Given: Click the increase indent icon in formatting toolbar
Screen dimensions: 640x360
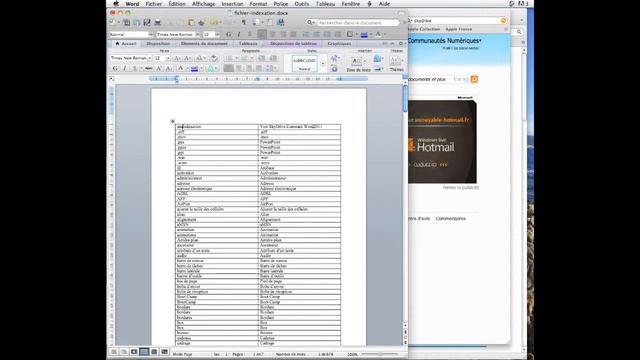Looking at the screenshot, I should tap(337, 34).
